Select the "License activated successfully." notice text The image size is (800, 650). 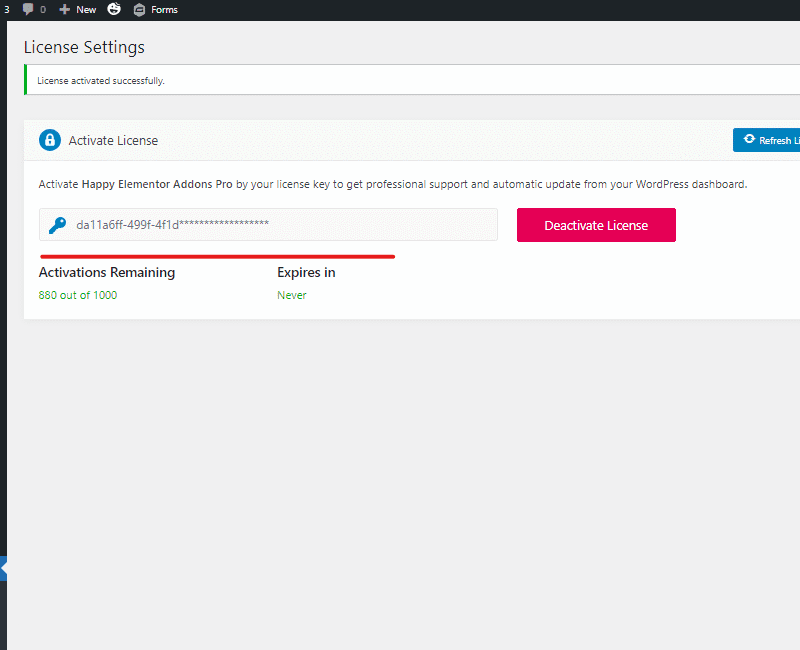point(101,81)
